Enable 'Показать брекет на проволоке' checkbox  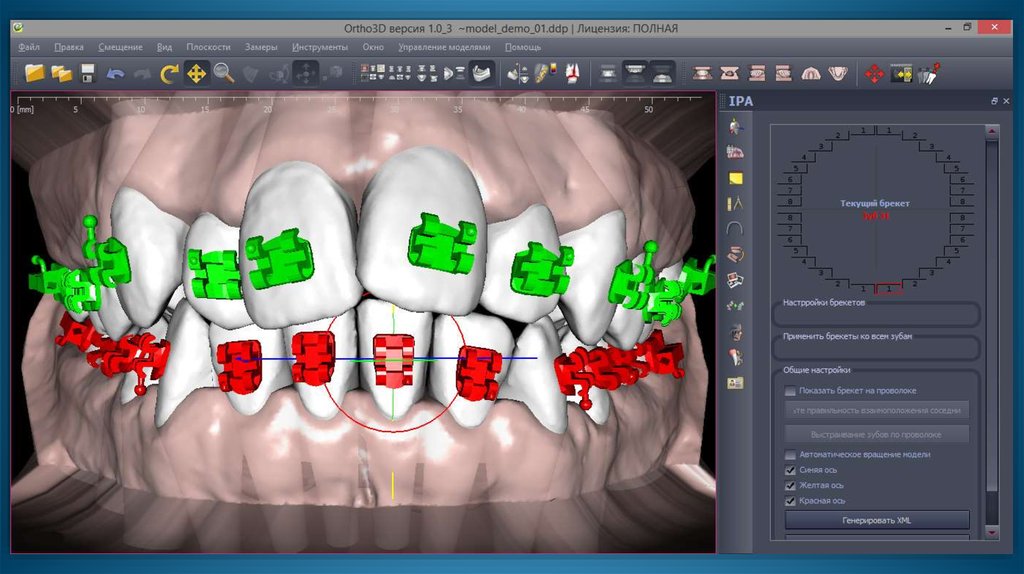tap(791, 391)
